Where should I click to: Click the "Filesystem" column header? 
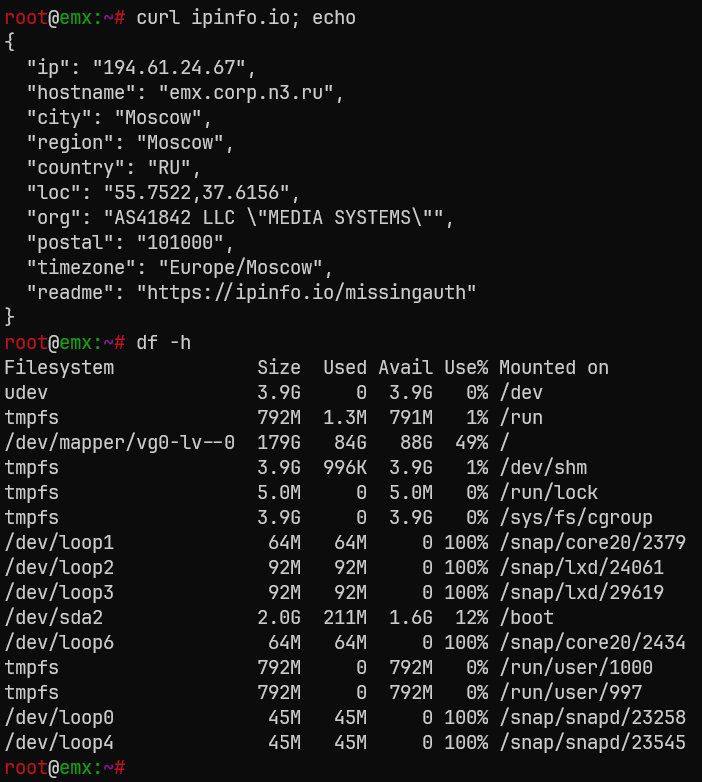[x=59, y=367]
